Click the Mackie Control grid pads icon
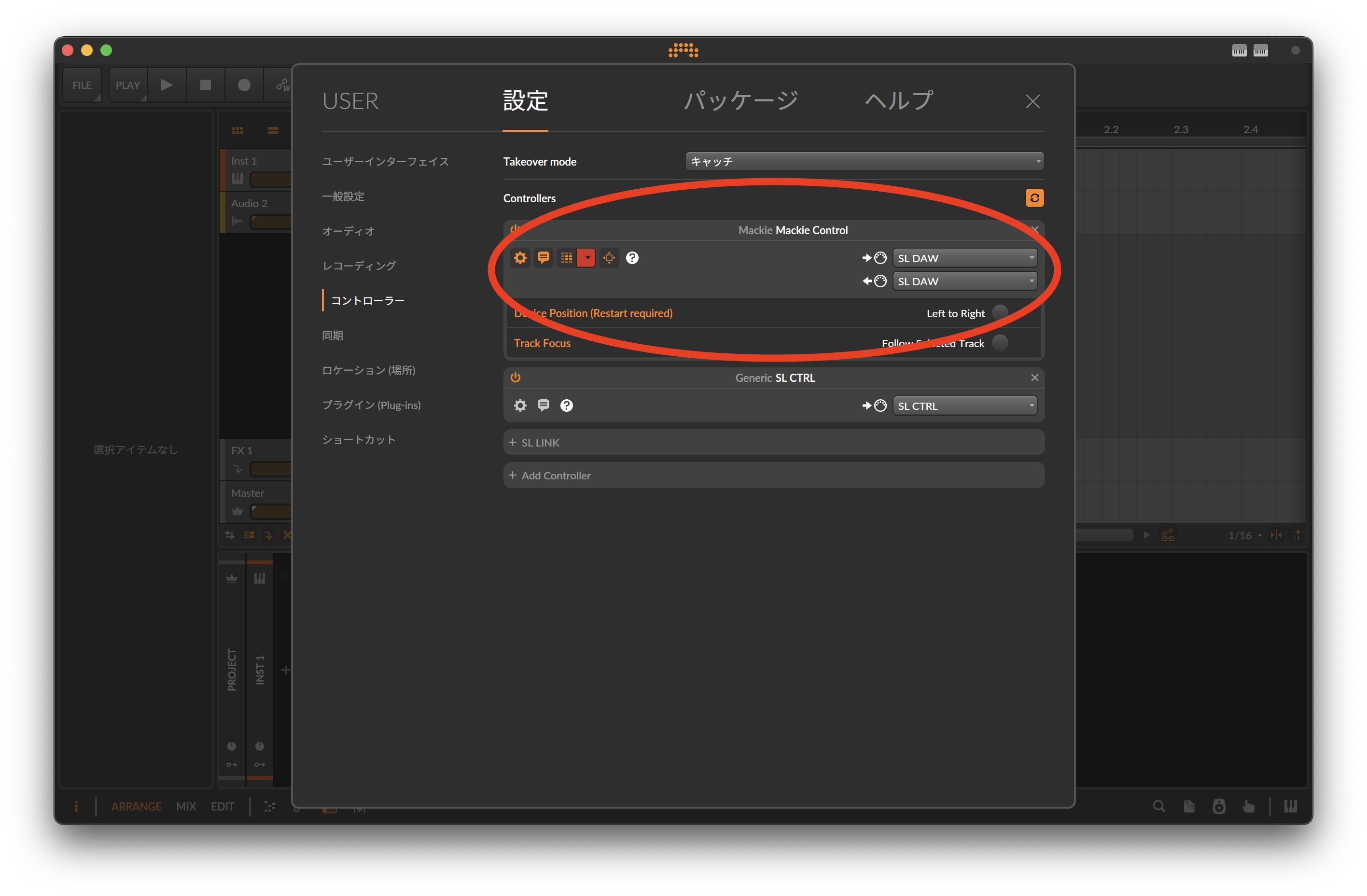This screenshot has width=1367, height=896. (x=566, y=258)
